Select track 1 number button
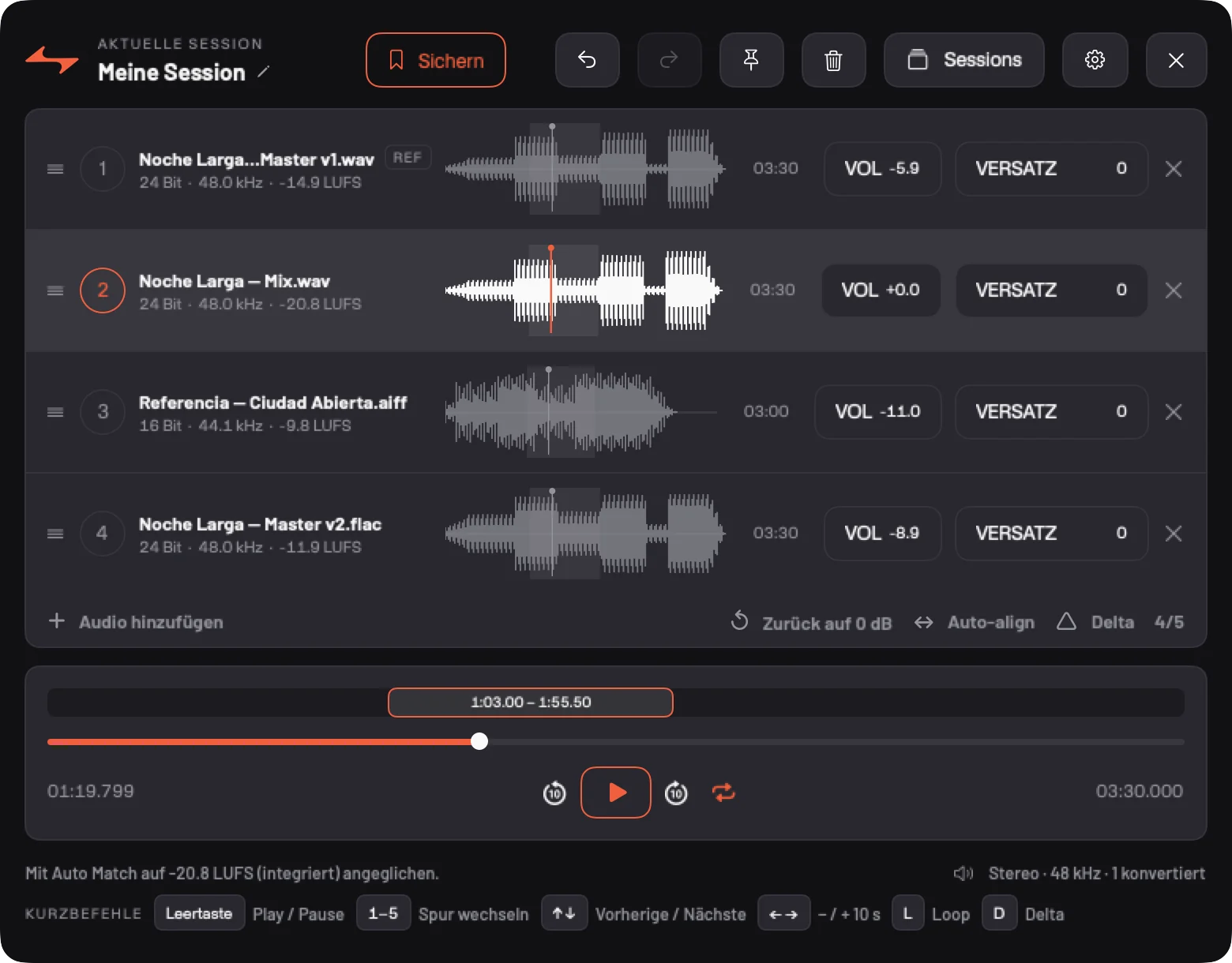Screen dimensions: 1232x963 point(103,169)
